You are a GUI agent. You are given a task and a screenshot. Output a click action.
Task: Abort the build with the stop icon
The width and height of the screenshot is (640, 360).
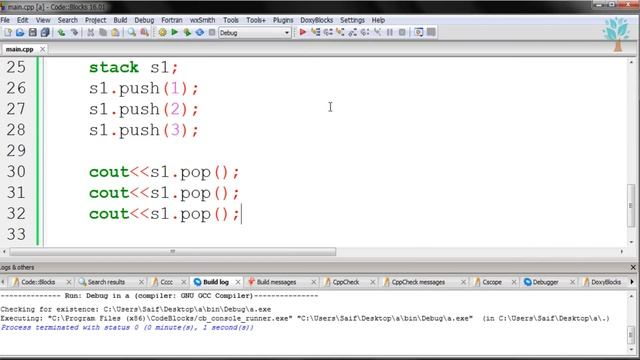coord(212,33)
